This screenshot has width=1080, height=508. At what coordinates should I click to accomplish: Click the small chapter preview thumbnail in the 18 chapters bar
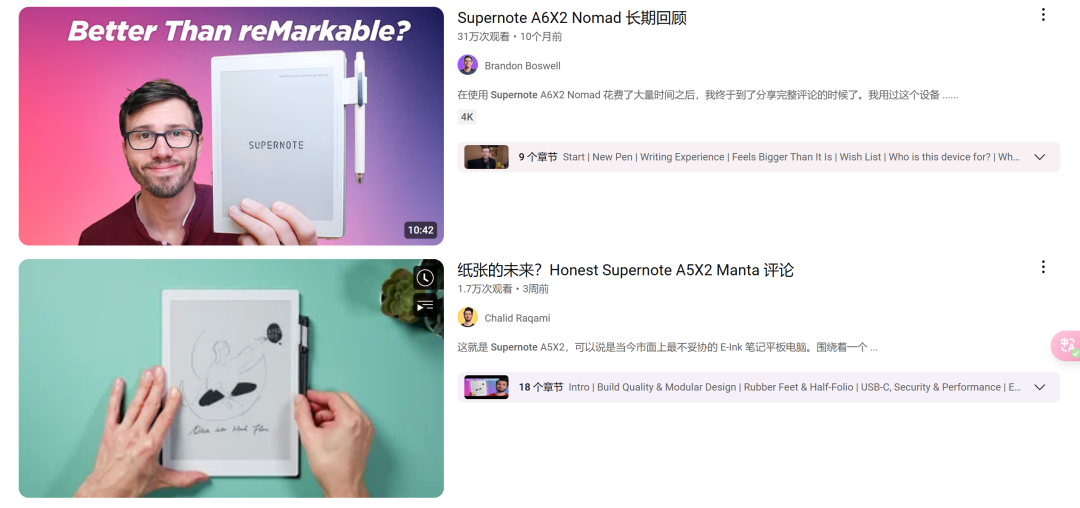486,387
